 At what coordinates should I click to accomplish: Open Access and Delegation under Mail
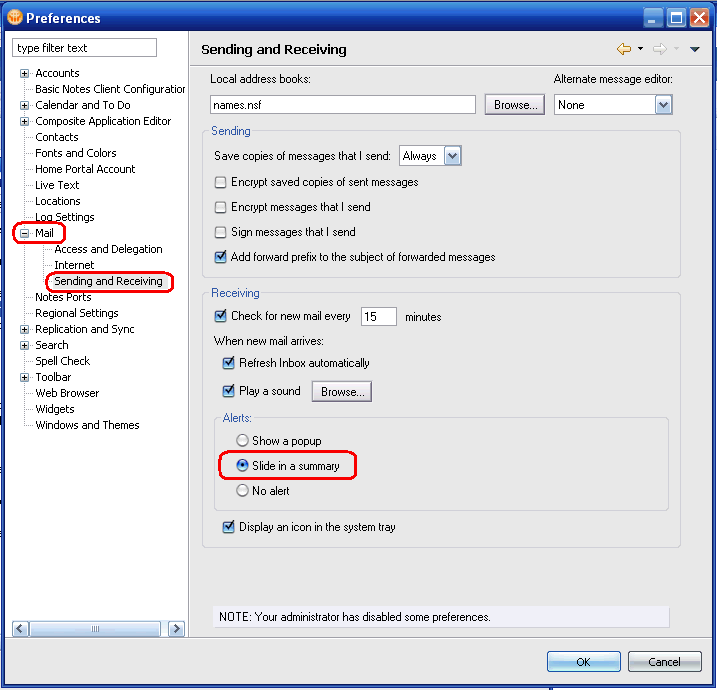108,249
